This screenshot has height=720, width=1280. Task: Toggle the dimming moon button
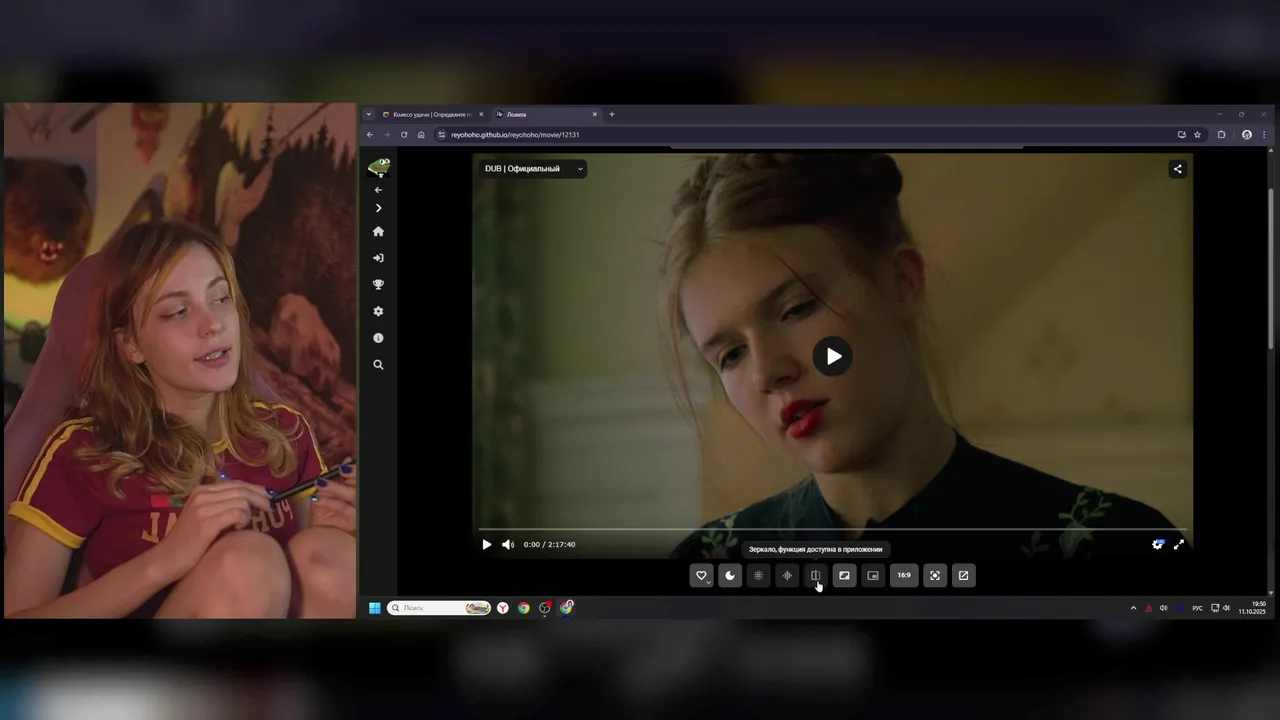point(730,575)
